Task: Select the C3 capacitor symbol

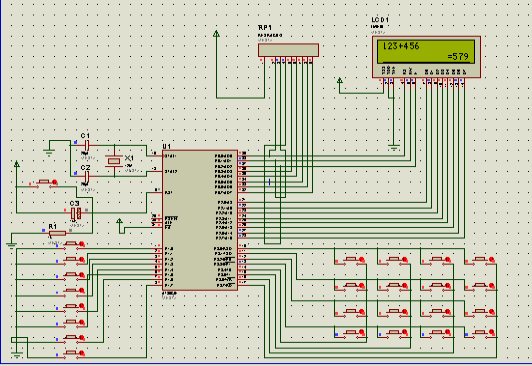Action: (x=76, y=213)
